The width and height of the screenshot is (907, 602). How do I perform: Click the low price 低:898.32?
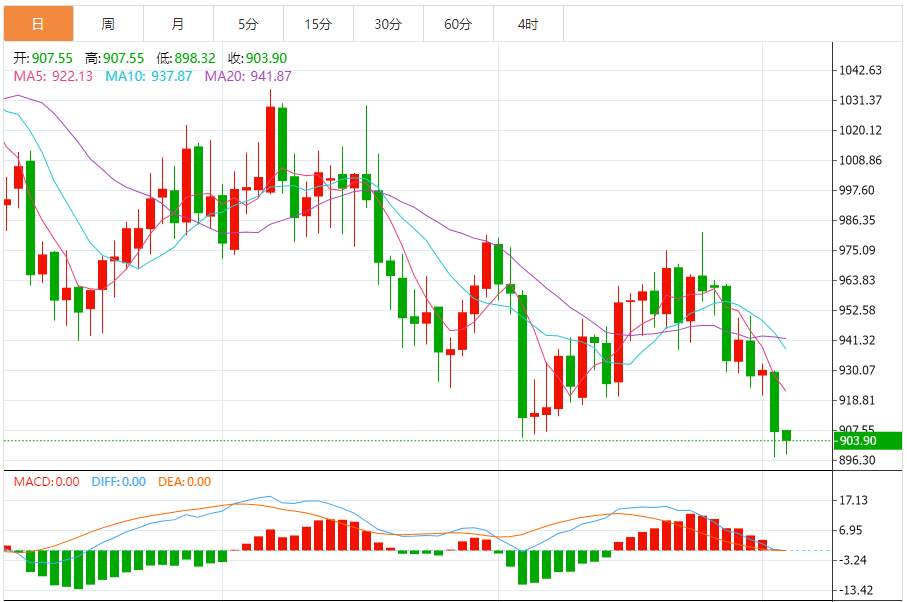186,58
